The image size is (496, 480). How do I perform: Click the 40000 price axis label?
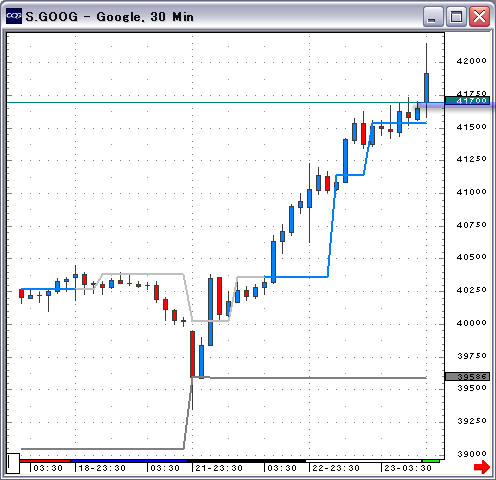click(x=471, y=323)
